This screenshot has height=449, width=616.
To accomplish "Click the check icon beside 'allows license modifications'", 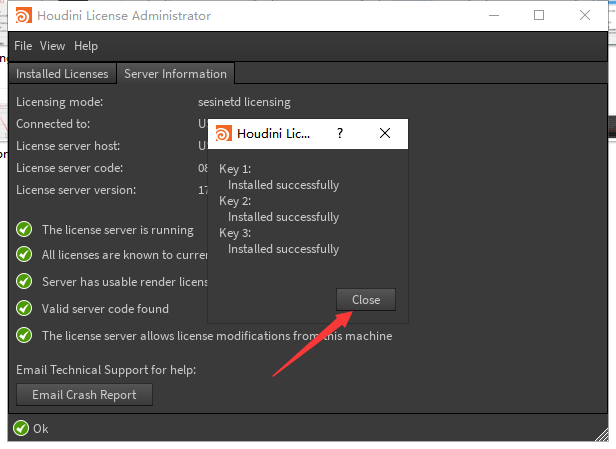I will (24, 335).
